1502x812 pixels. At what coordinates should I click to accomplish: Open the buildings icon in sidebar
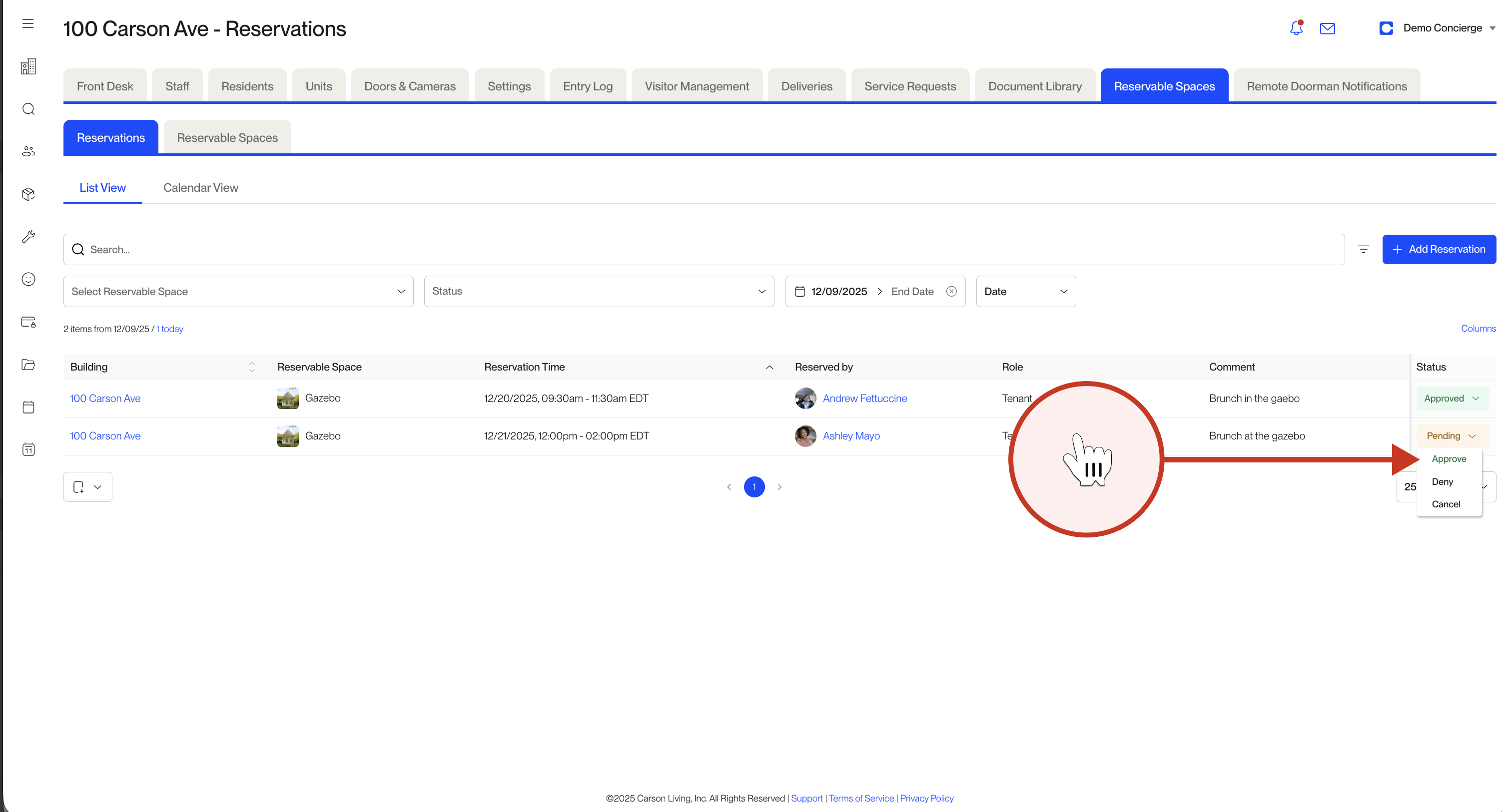click(28, 66)
